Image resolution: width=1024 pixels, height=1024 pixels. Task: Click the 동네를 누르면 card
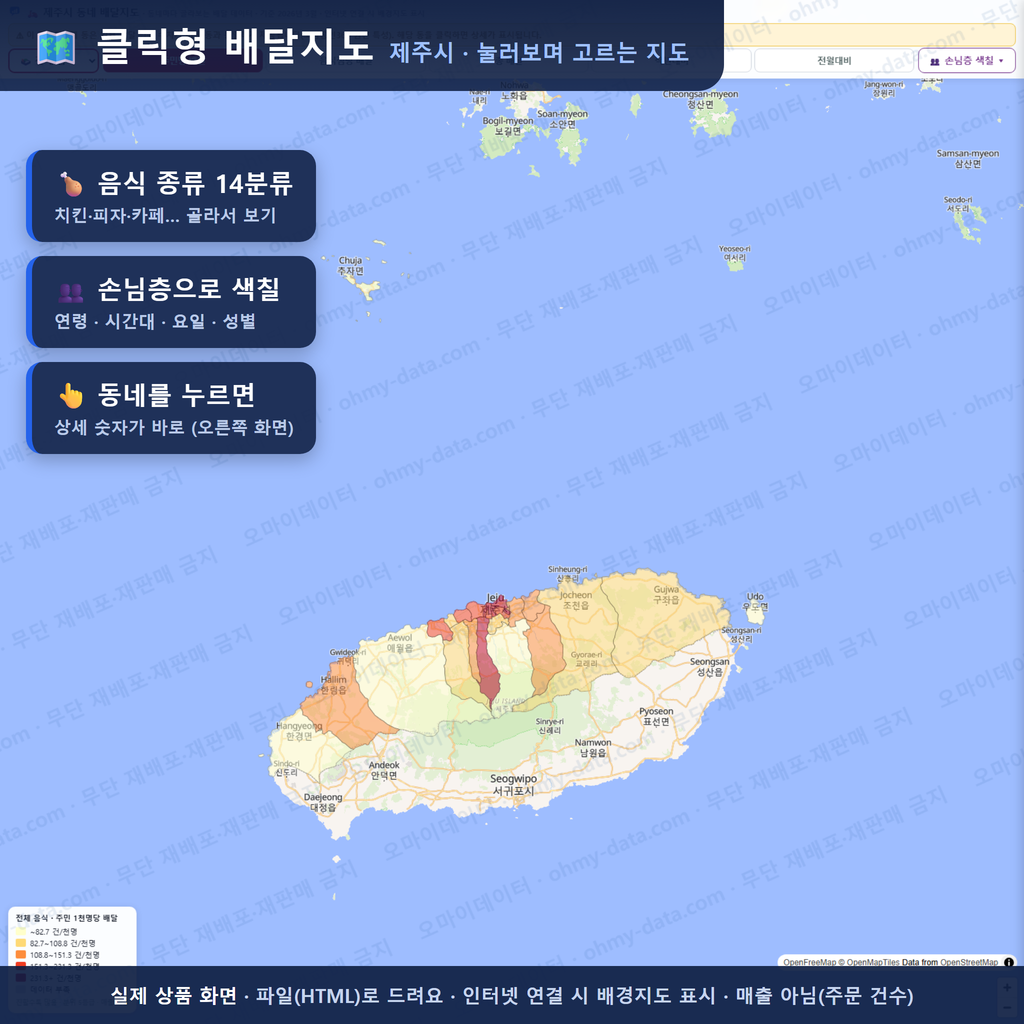coord(172,408)
